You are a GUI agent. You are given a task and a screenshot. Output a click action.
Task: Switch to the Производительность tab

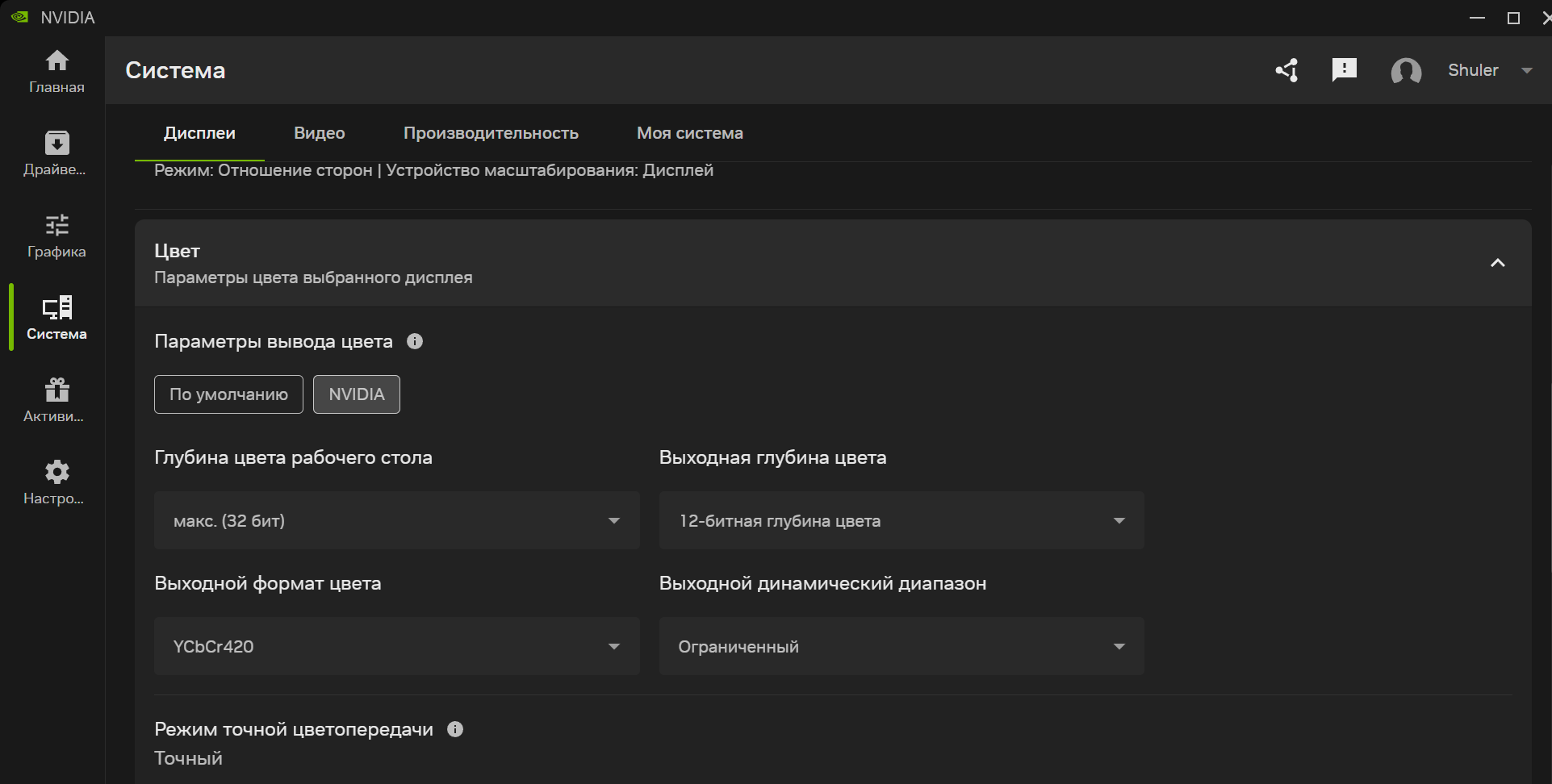tap(491, 133)
